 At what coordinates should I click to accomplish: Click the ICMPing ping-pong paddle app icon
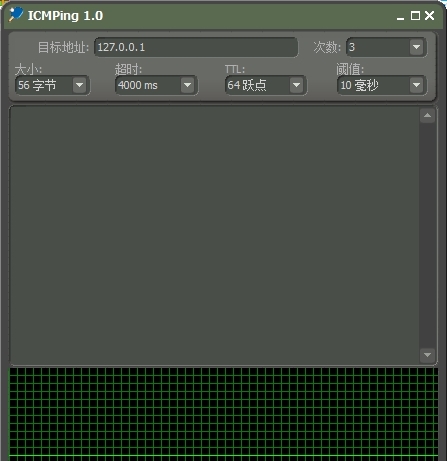point(16,14)
